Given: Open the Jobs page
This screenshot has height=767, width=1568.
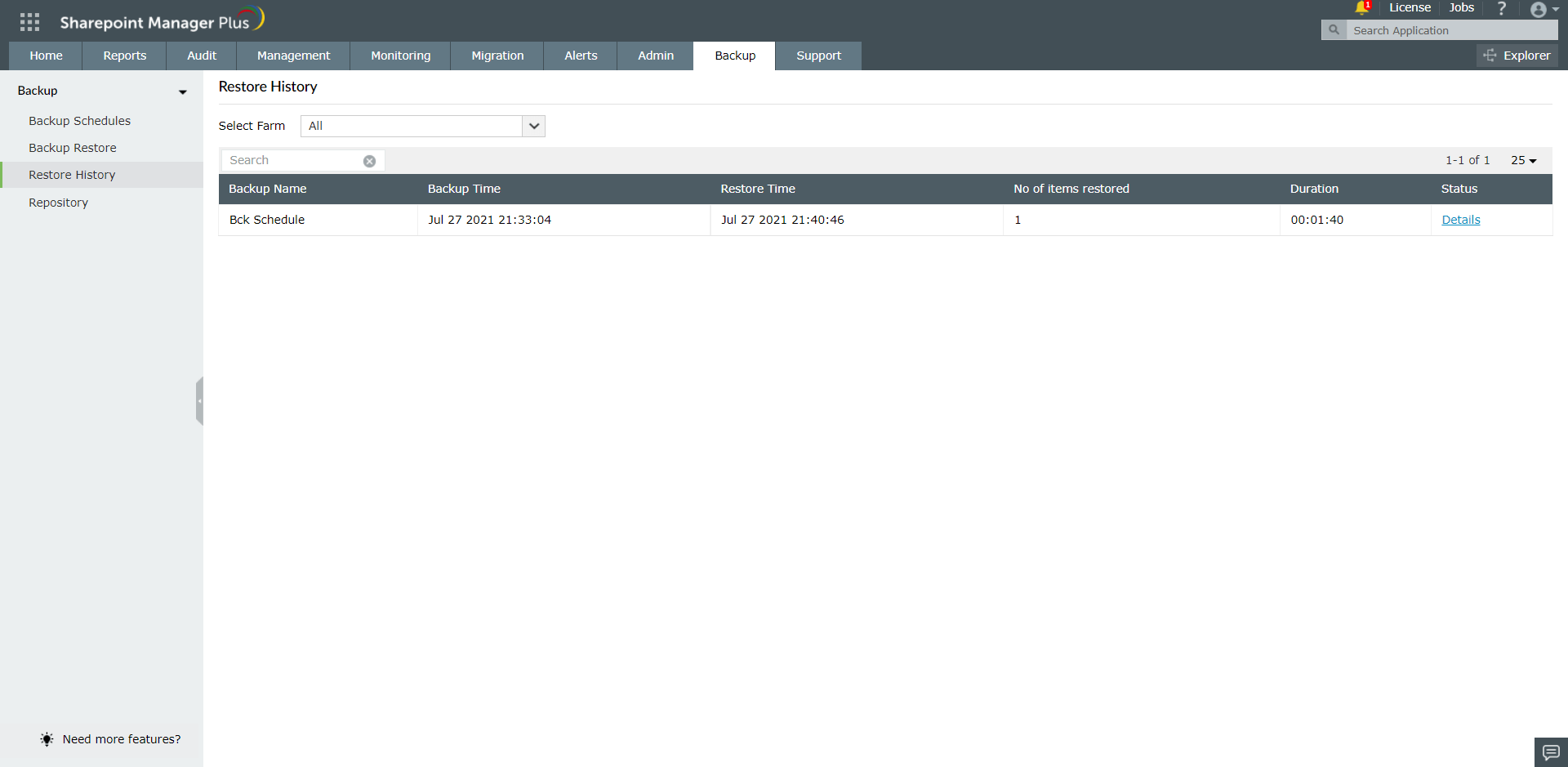Looking at the screenshot, I should pyautogui.click(x=1461, y=7).
